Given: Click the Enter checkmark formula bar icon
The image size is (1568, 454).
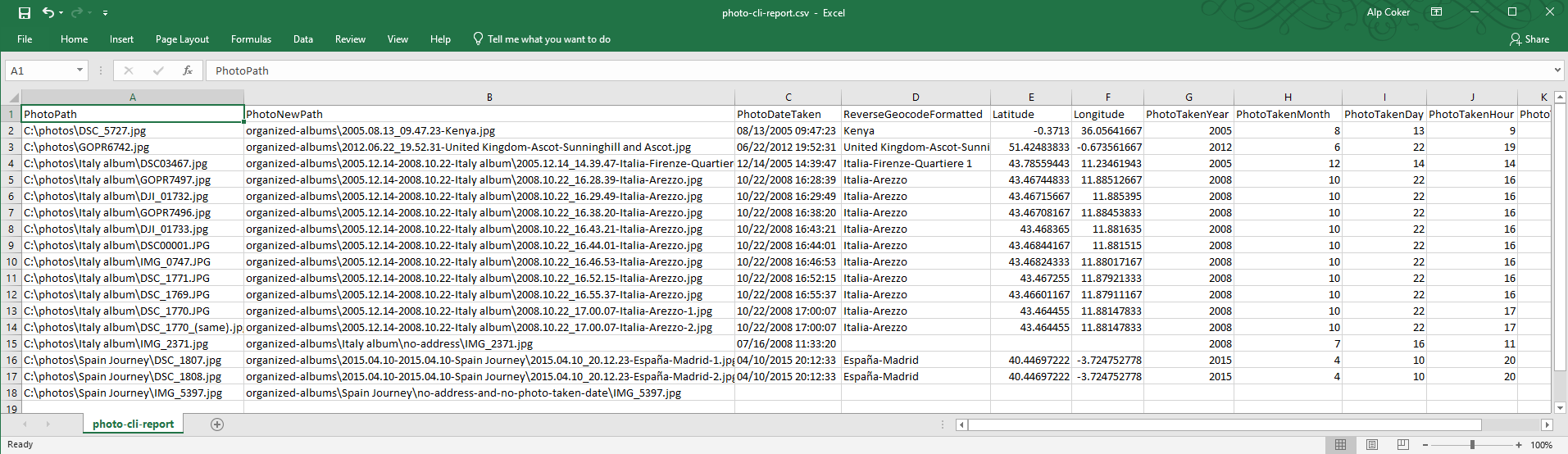Looking at the screenshot, I should point(158,70).
